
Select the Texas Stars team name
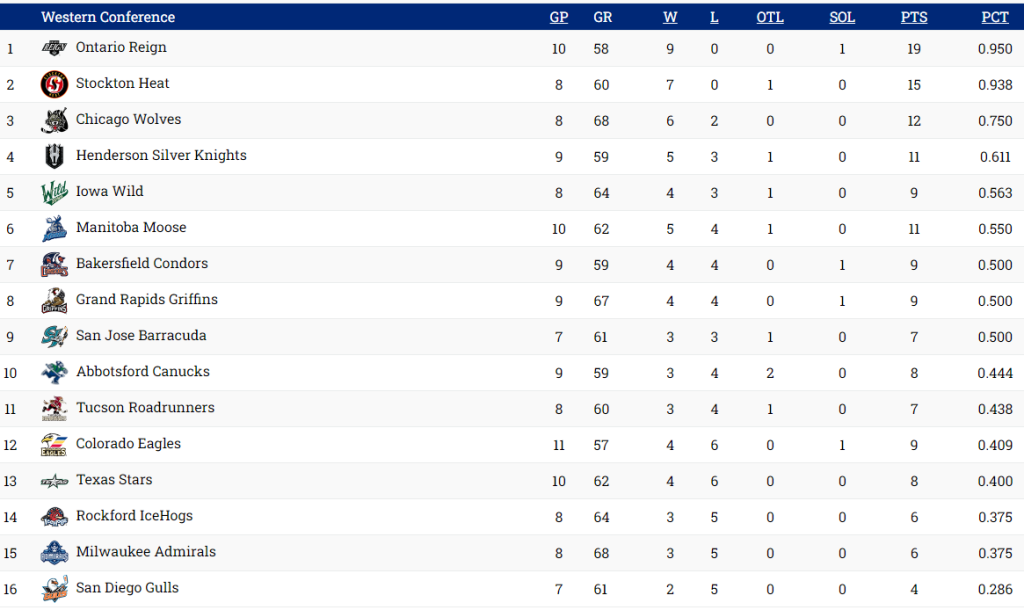coord(114,480)
